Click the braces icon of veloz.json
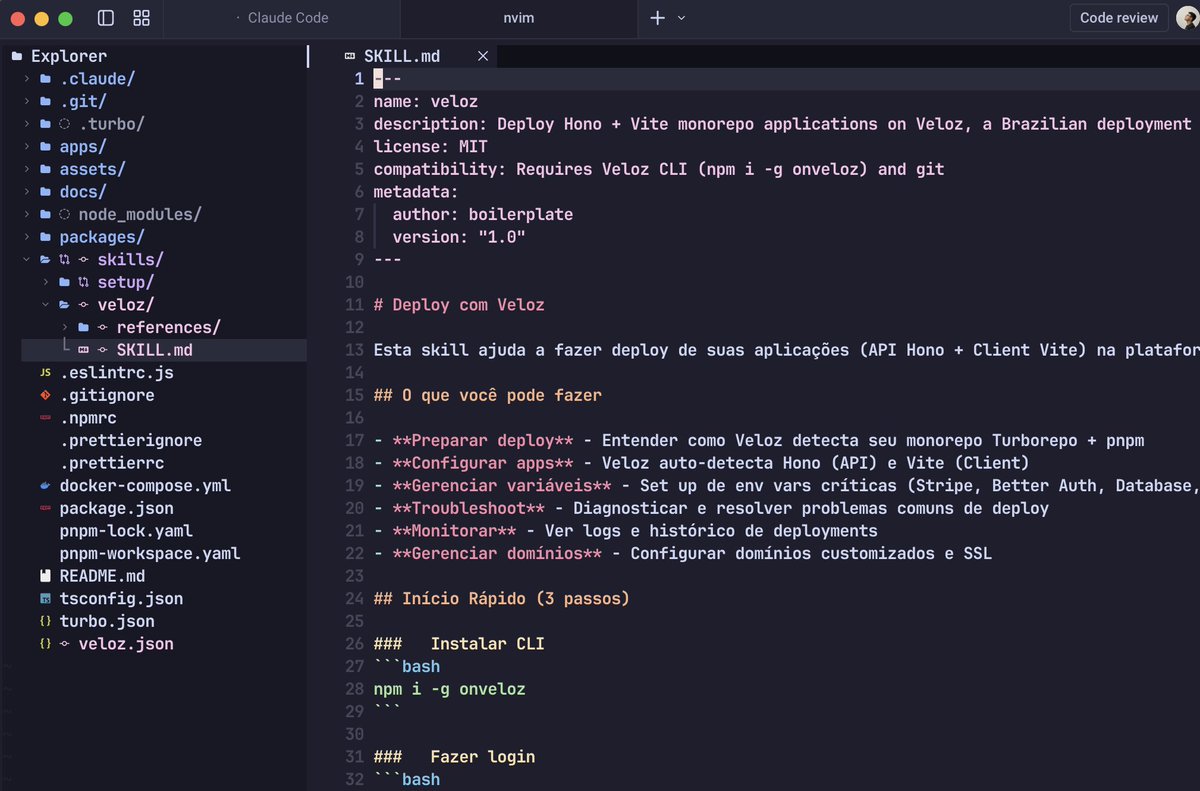 pyautogui.click(x=45, y=644)
